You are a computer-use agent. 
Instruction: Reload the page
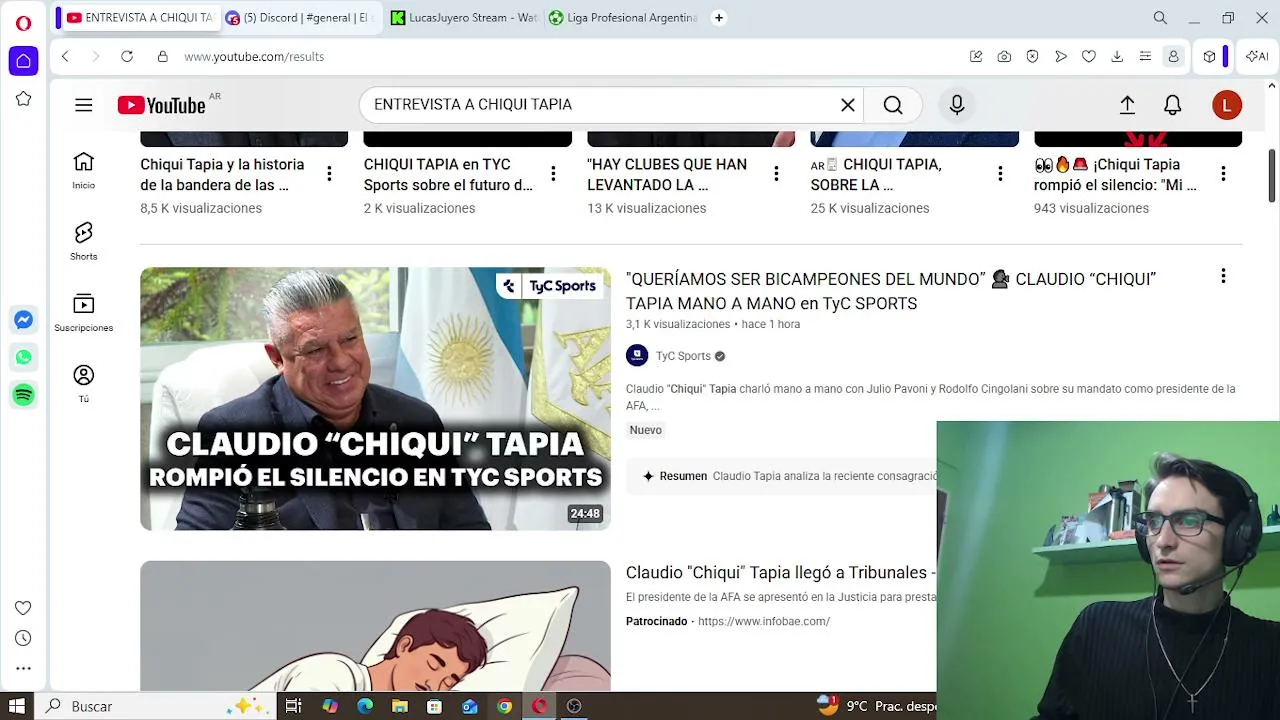pos(127,57)
